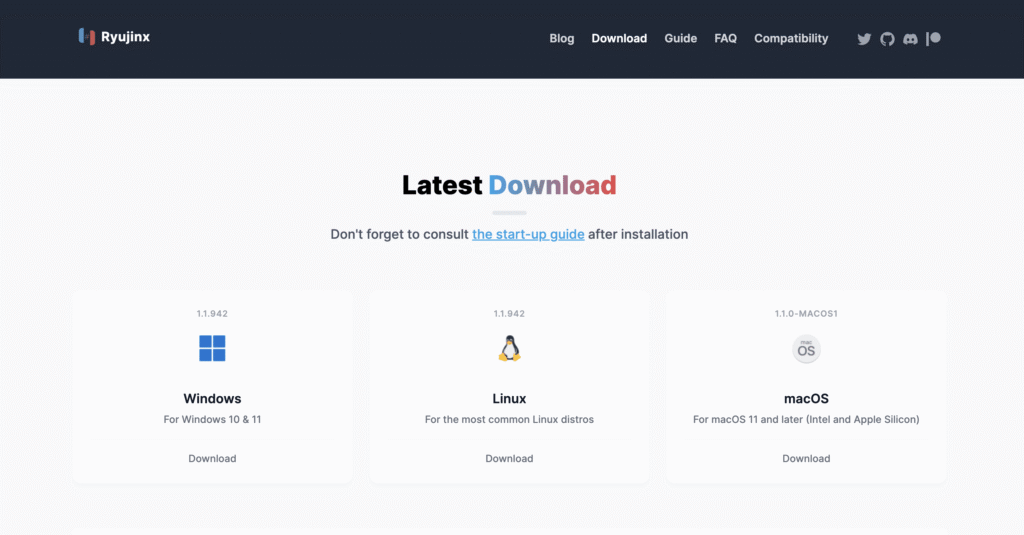Follow the start-up guide hyperlink
This screenshot has width=1024, height=535.
click(x=528, y=234)
